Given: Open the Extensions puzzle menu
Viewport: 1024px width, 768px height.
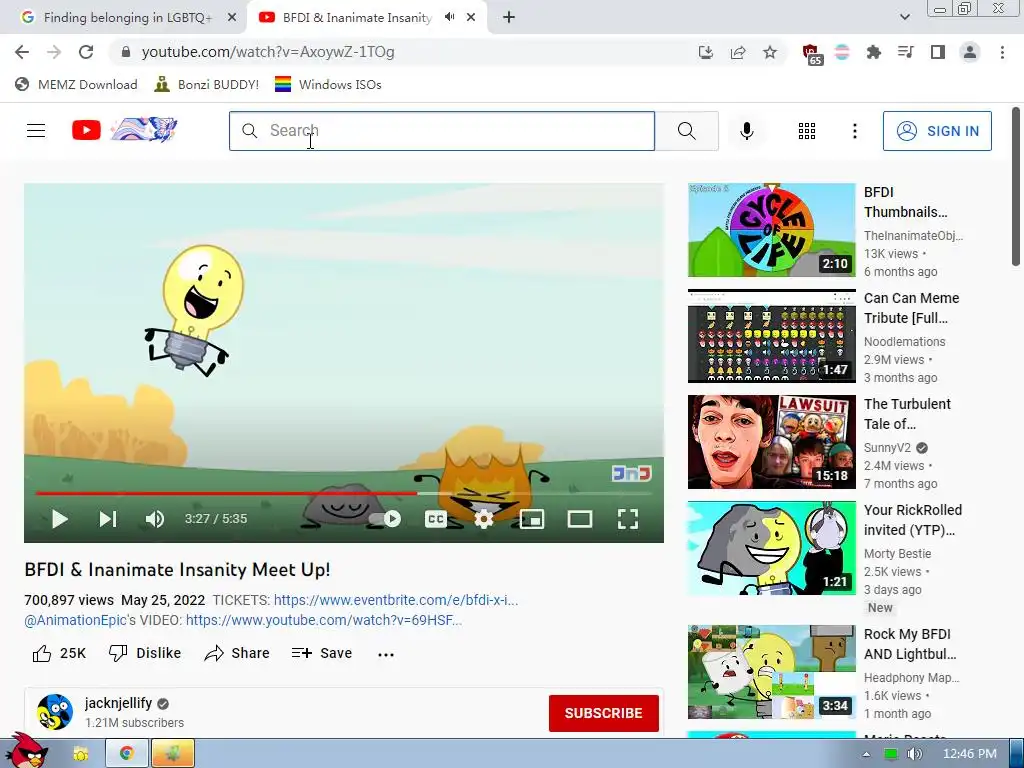Looking at the screenshot, I should (x=873, y=52).
